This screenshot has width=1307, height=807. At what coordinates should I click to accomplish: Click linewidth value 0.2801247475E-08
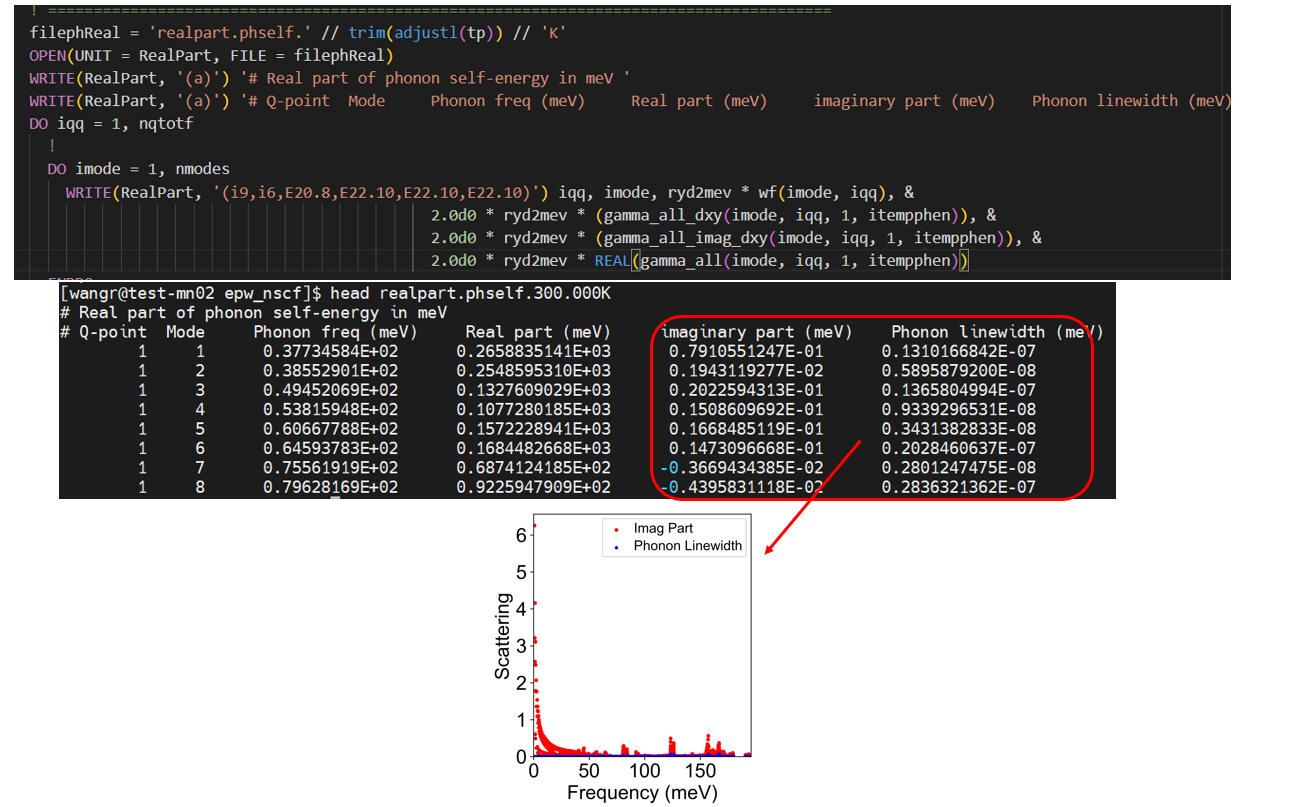coord(959,468)
